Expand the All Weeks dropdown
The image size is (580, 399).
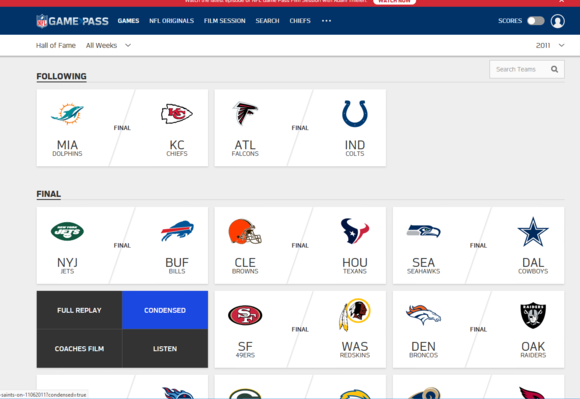pyautogui.click(x=108, y=45)
